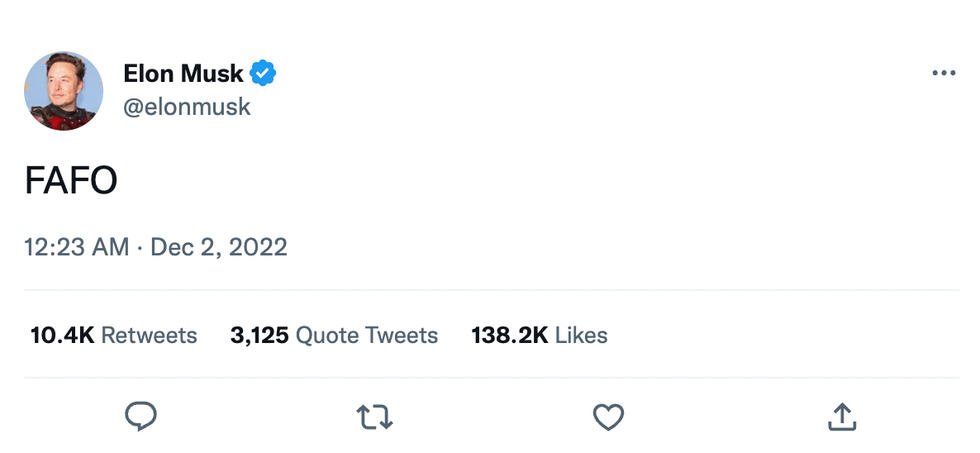Click the FAFO tweet text
Screen dimensions: 980x453
pos(71,180)
